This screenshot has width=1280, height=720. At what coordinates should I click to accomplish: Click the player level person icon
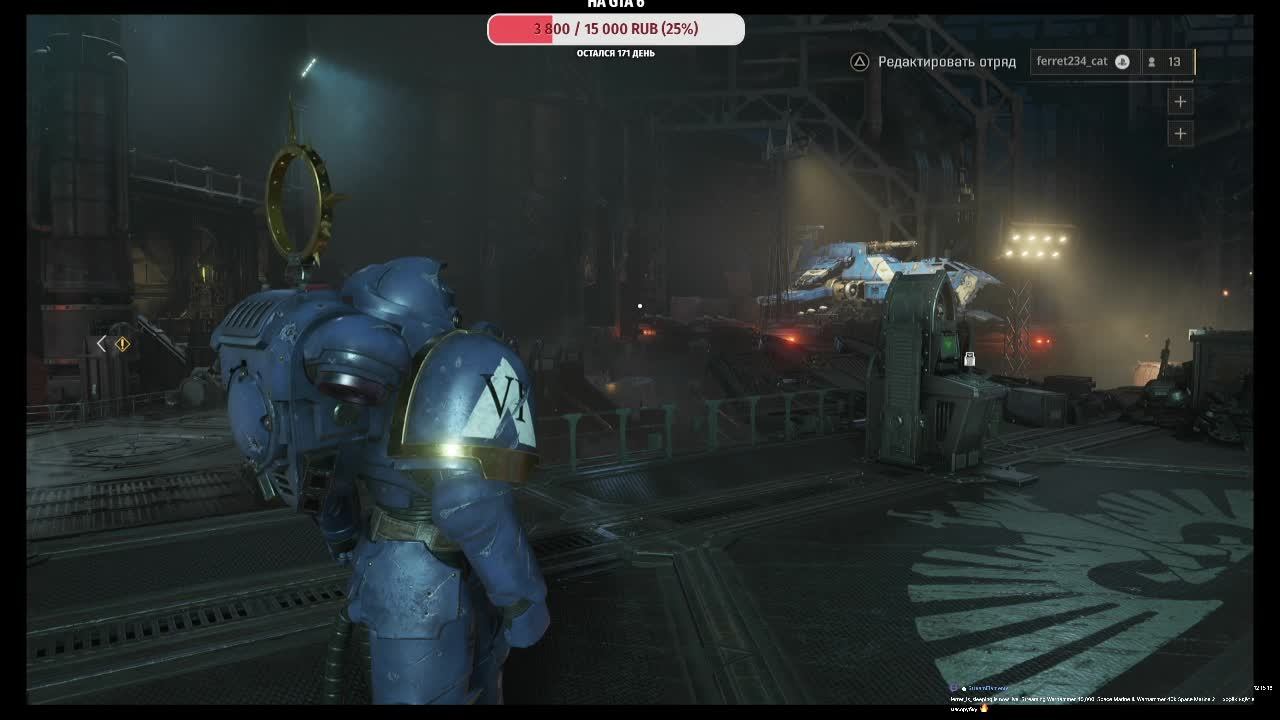[1152, 62]
